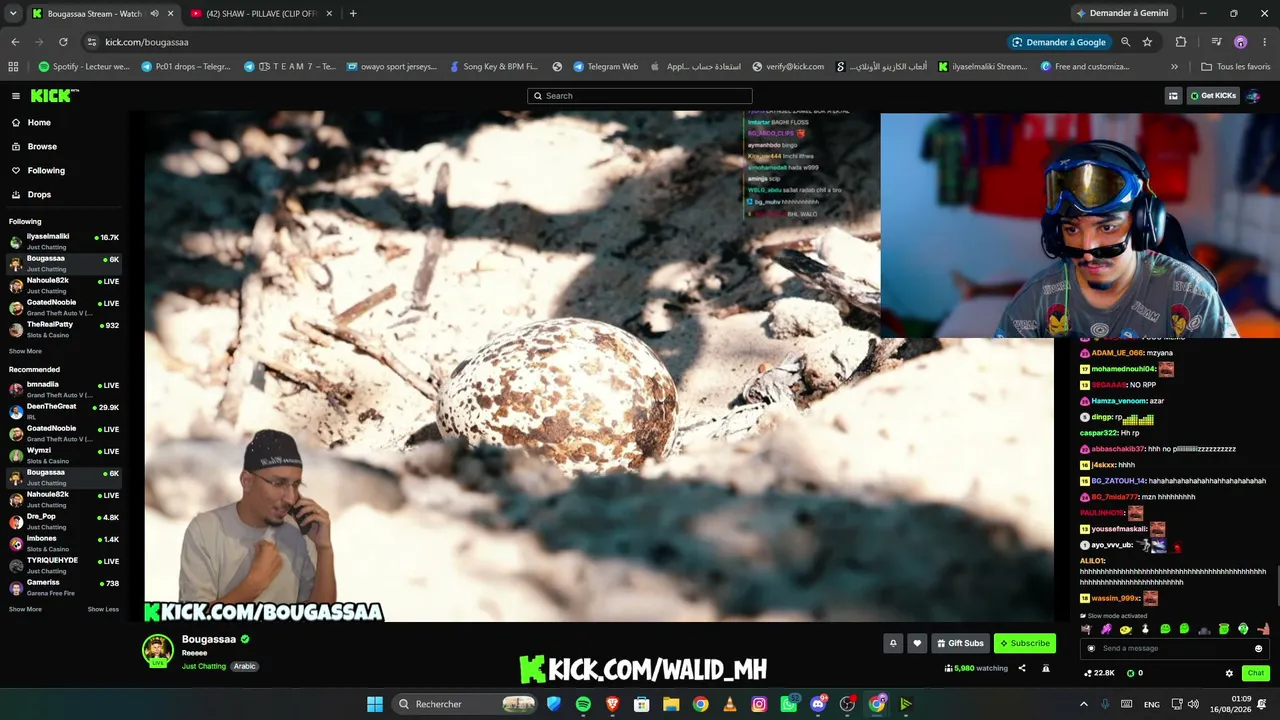This screenshot has width=1280, height=720.
Task: Click the KICKs balance coin icon
Action: click(x=1131, y=673)
